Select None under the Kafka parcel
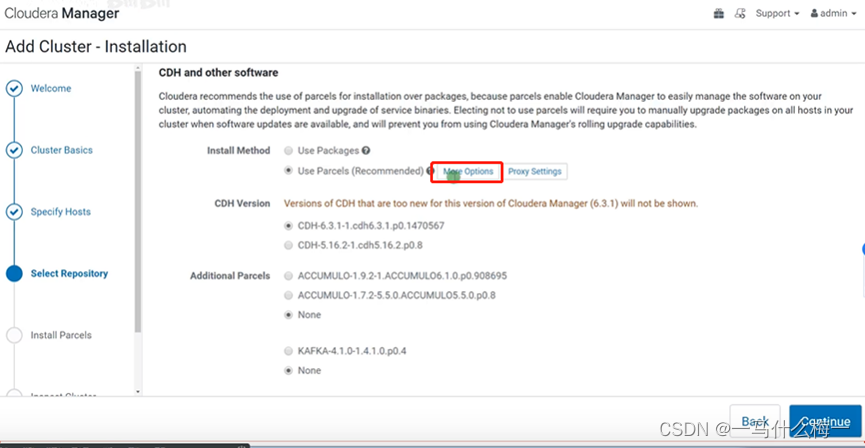 pos(288,371)
